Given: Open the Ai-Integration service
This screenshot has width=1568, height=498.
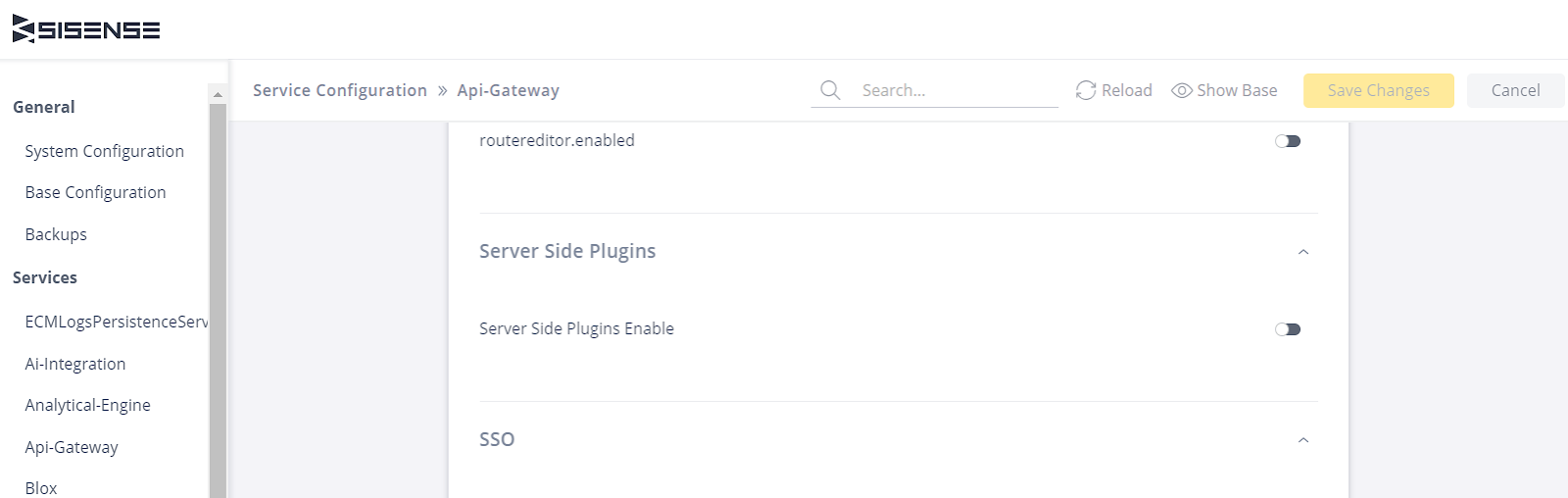Looking at the screenshot, I should pyautogui.click(x=75, y=364).
